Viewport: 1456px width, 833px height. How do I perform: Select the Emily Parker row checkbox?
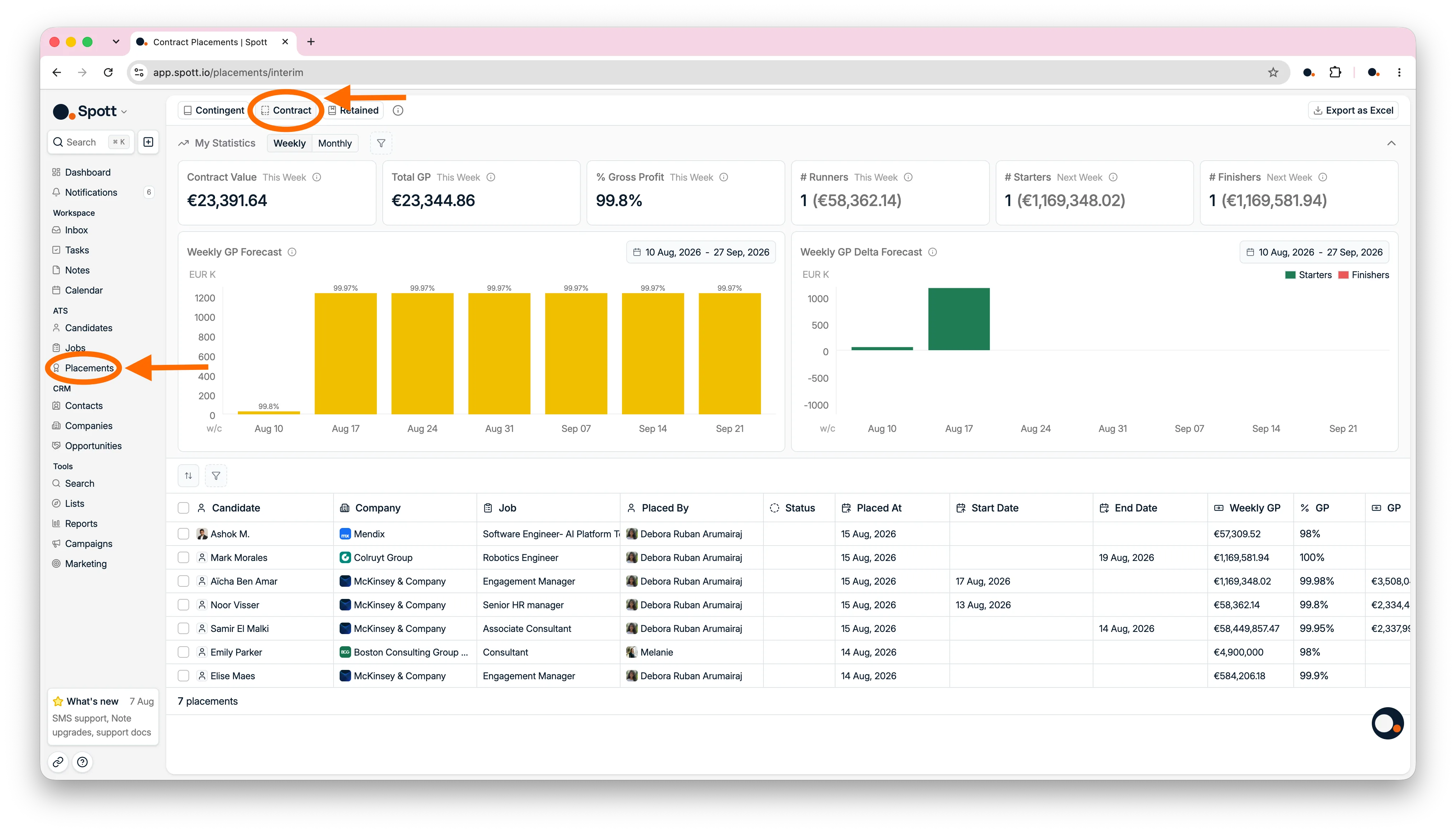[x=183, y=652]
